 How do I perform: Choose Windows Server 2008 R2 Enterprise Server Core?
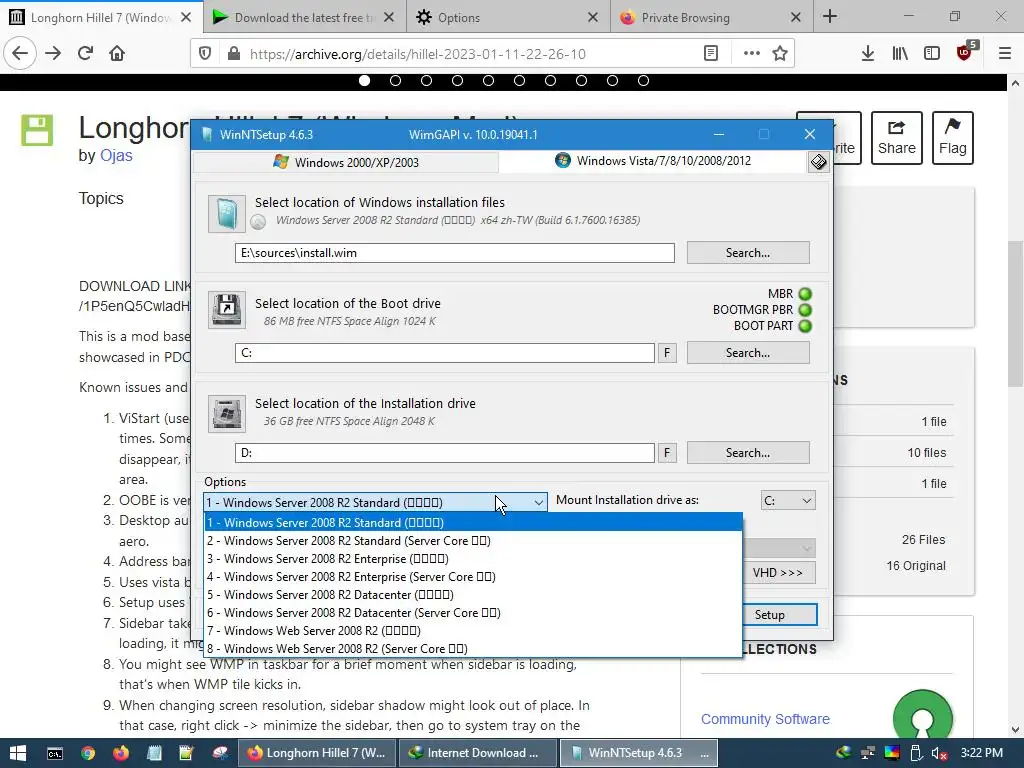(x=473, y=577)
